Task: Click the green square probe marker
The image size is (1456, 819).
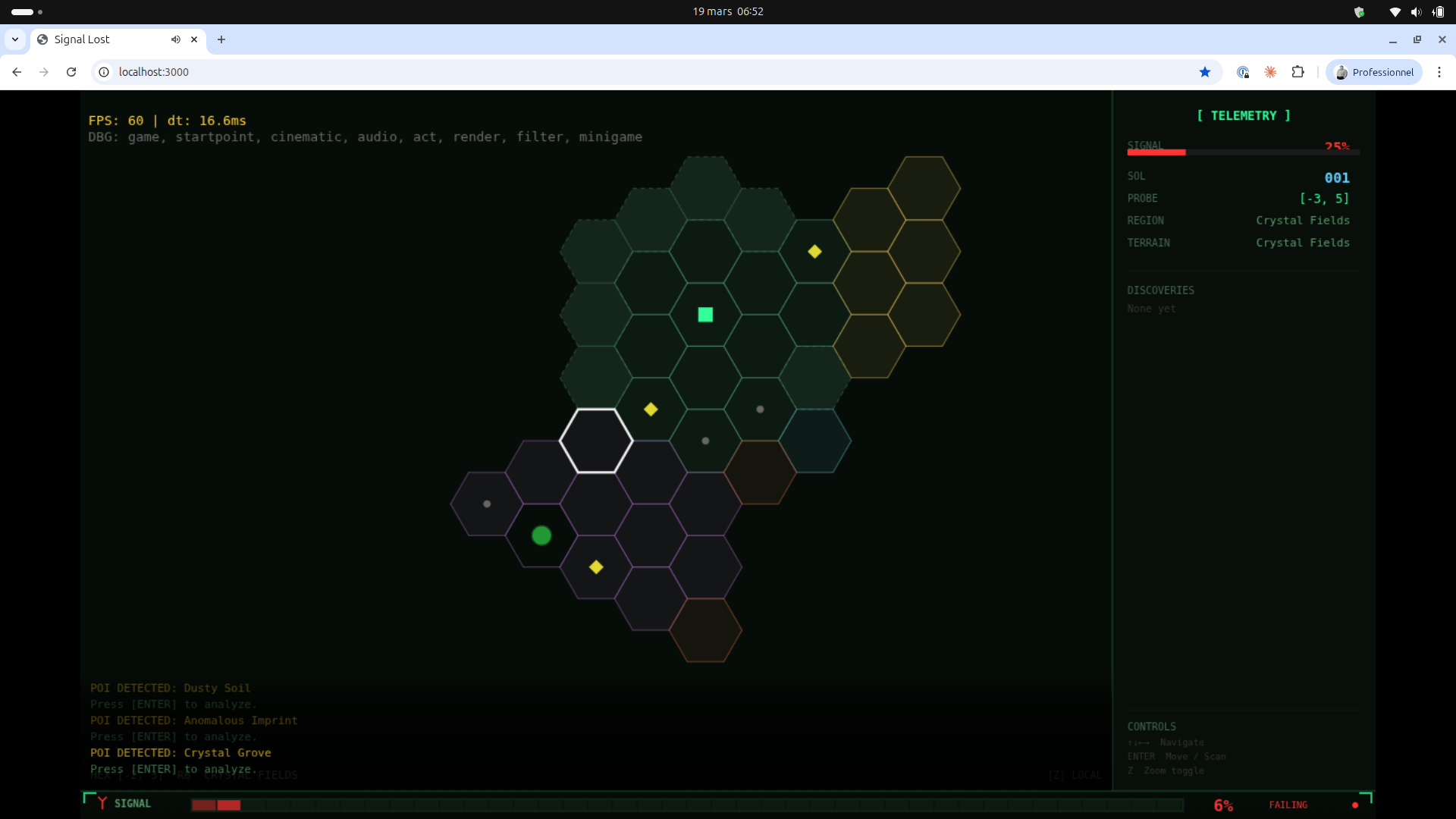Action: [705, 315]
